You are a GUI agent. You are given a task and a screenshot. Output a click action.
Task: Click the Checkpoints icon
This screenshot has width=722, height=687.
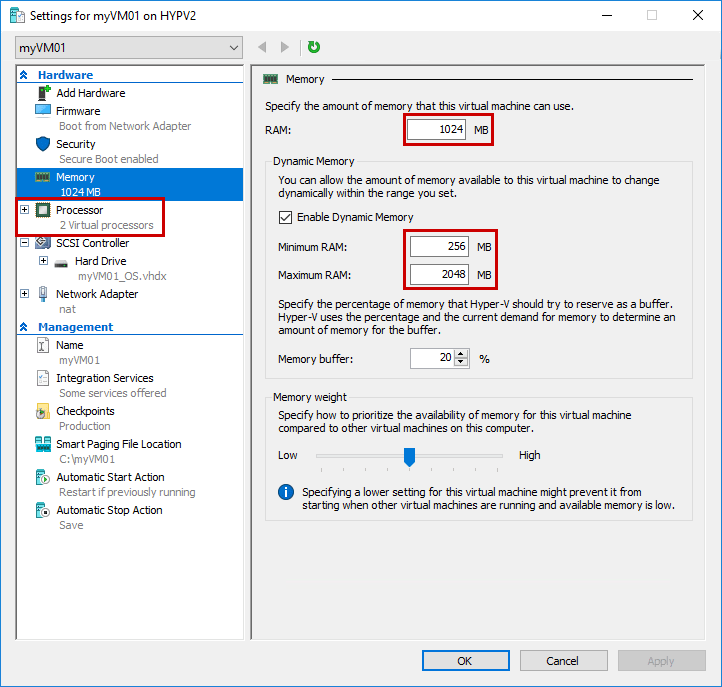pos(42,411)
